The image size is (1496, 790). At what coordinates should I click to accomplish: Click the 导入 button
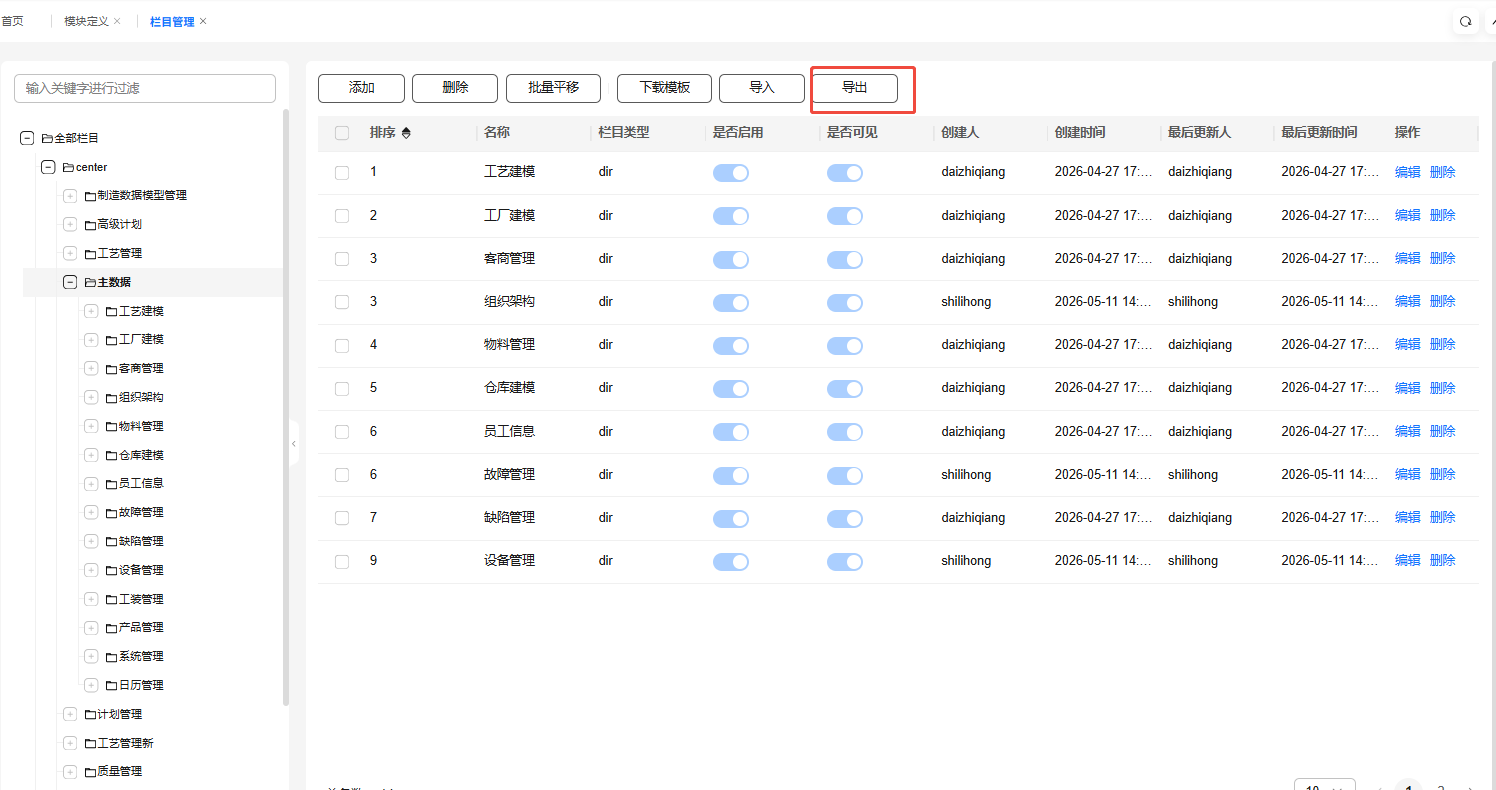point(762,88)
